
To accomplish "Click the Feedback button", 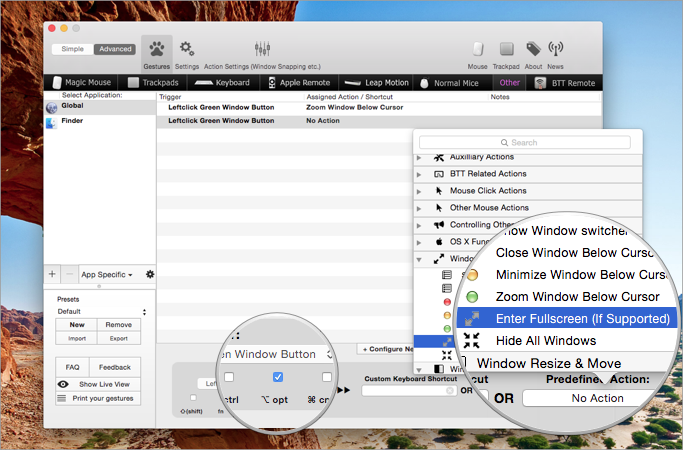I will click(x=115, y=367).
